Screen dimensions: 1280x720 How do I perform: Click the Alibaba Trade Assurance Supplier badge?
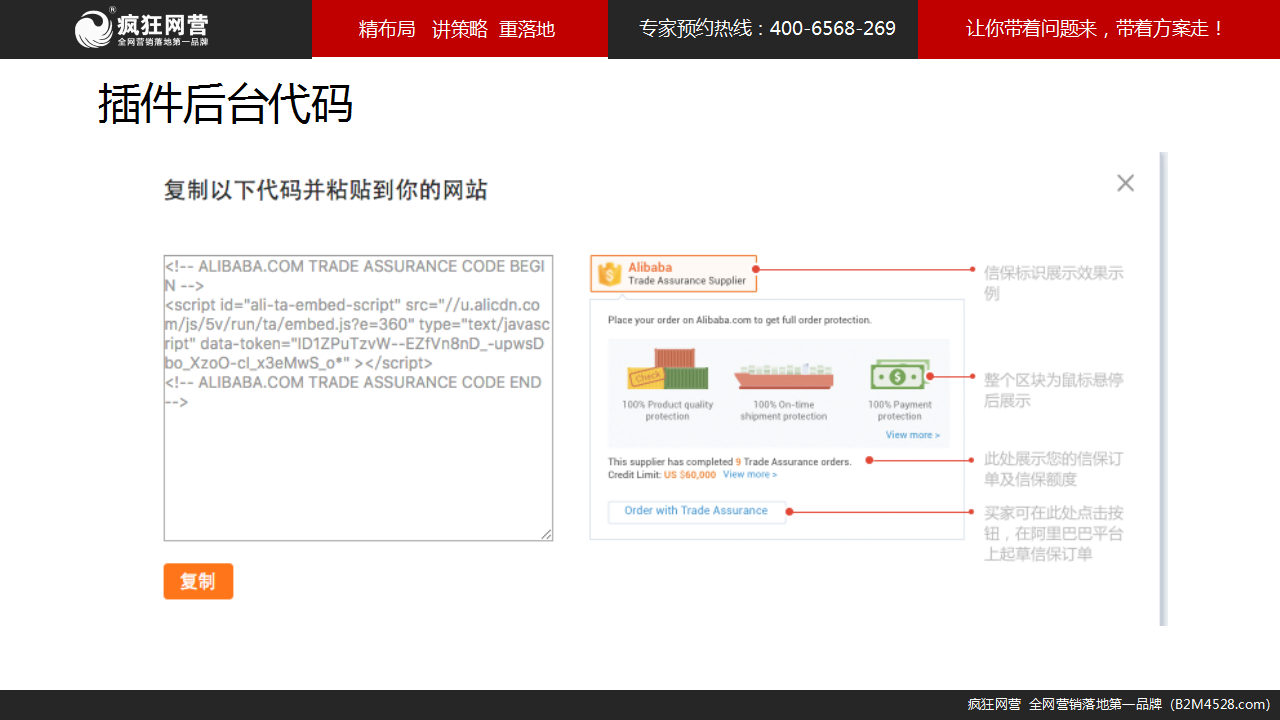coord(673,273)
